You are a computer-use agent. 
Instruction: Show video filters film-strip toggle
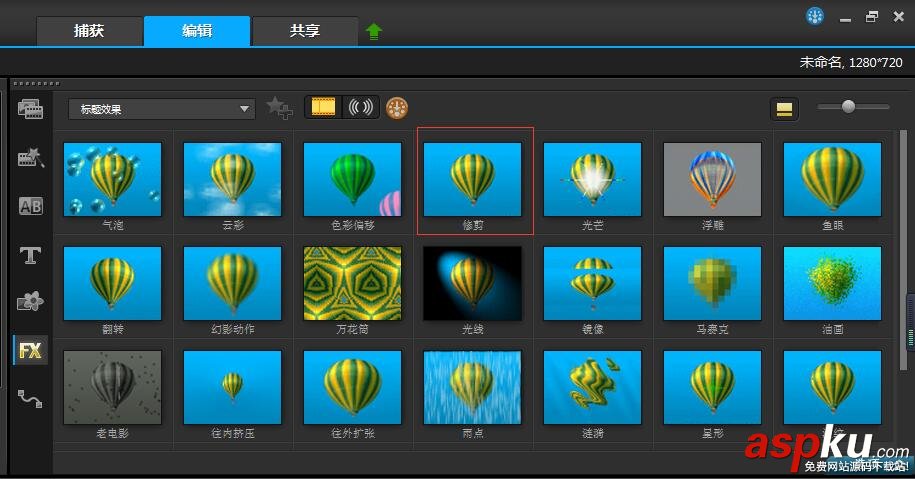[323, 107]
